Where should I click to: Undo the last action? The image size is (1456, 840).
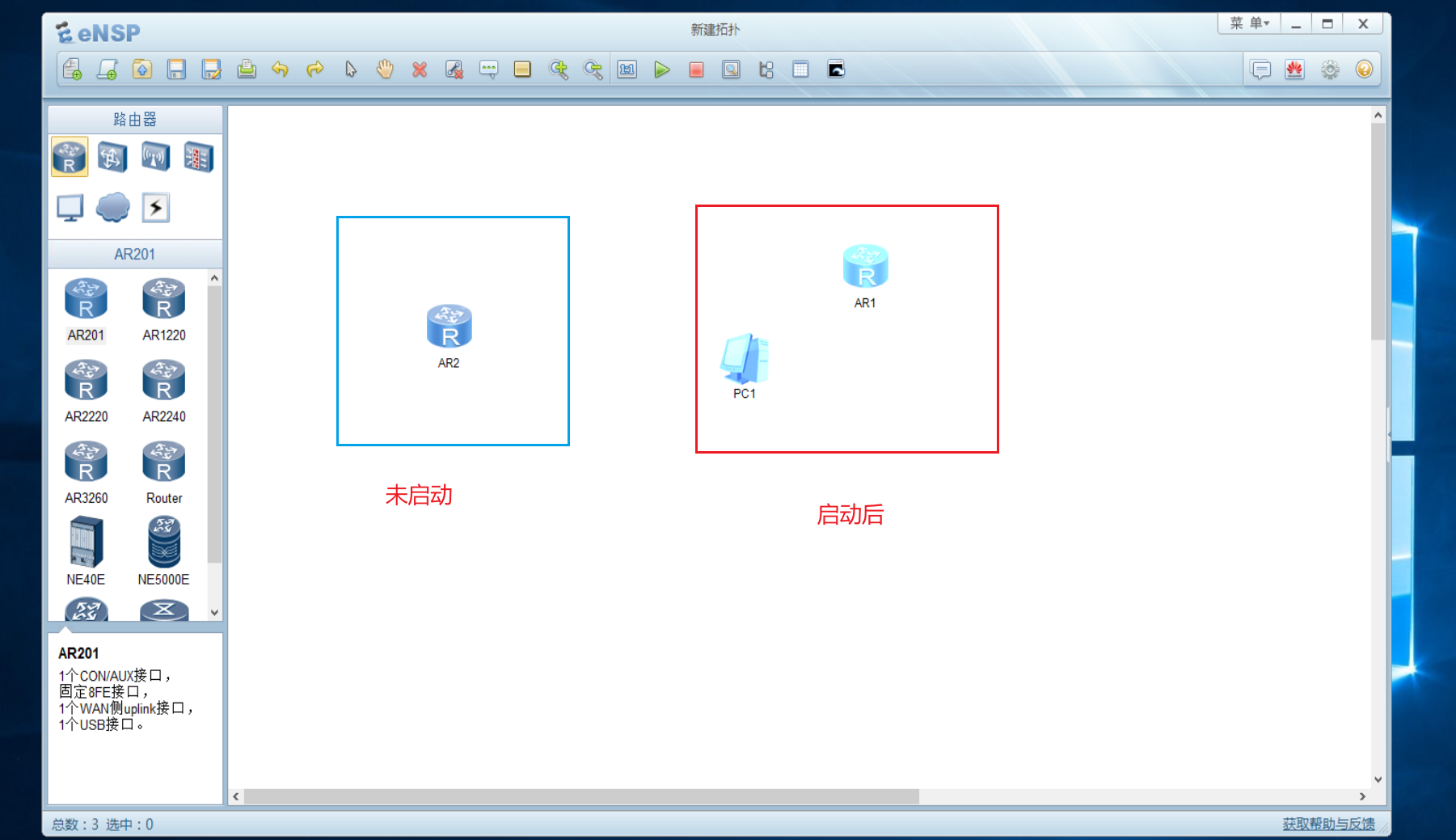(281, 70)
